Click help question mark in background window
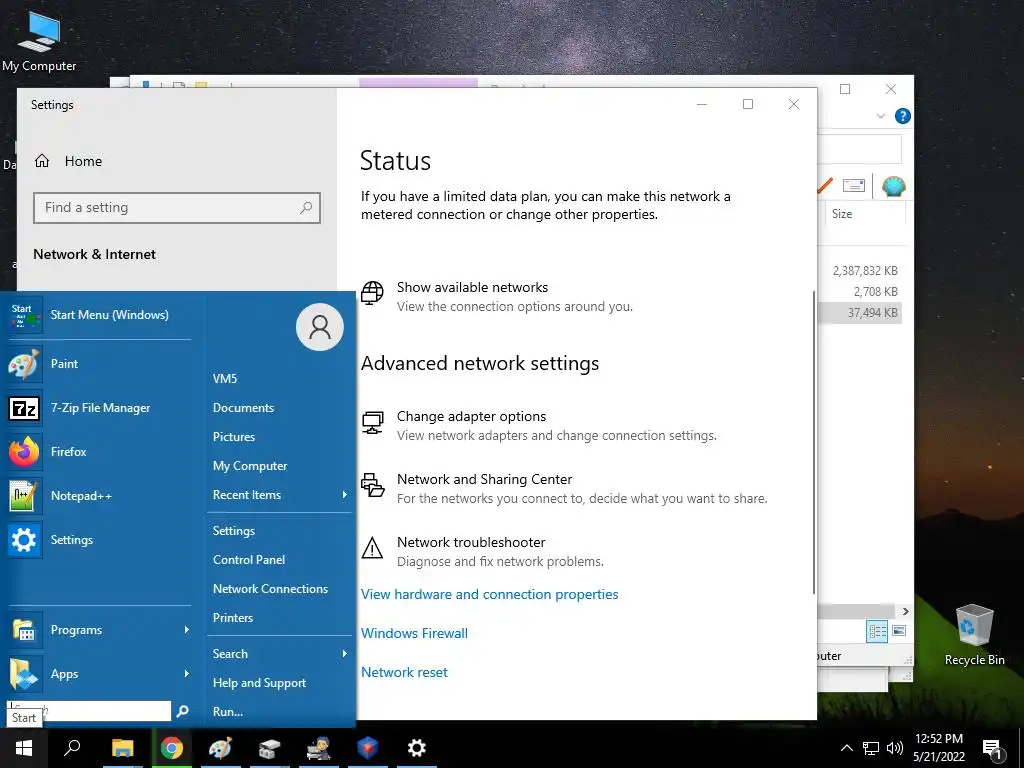 coord(903,116)
